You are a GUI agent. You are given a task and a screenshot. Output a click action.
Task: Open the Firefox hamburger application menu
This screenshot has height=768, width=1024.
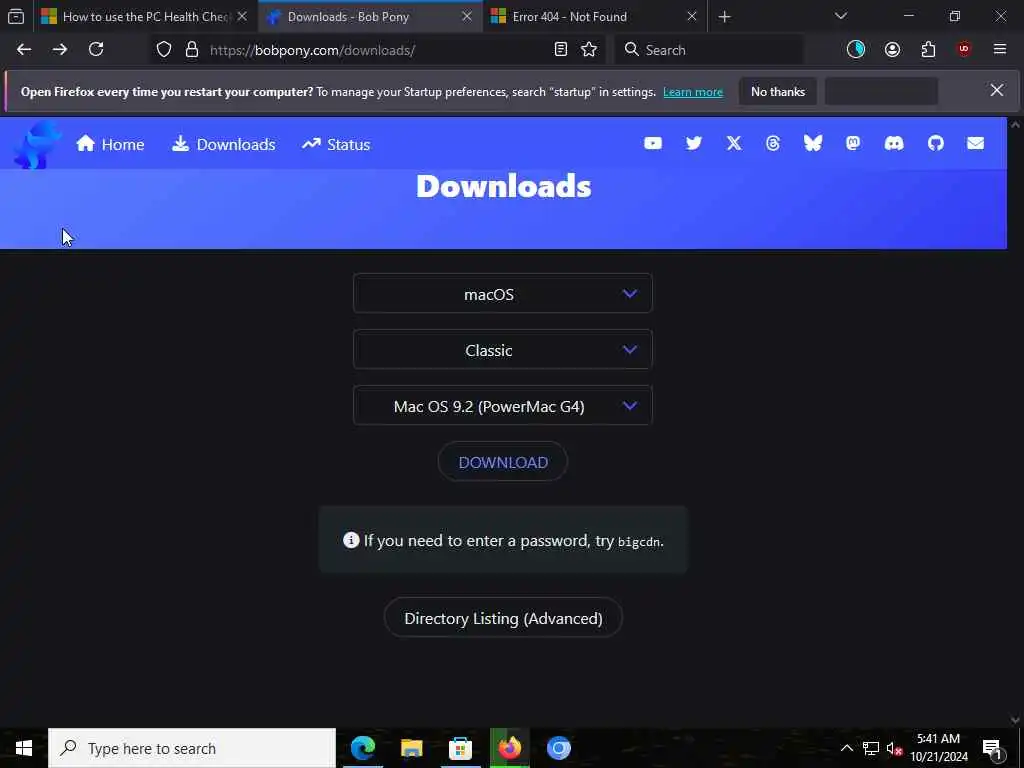point(1000,50)
